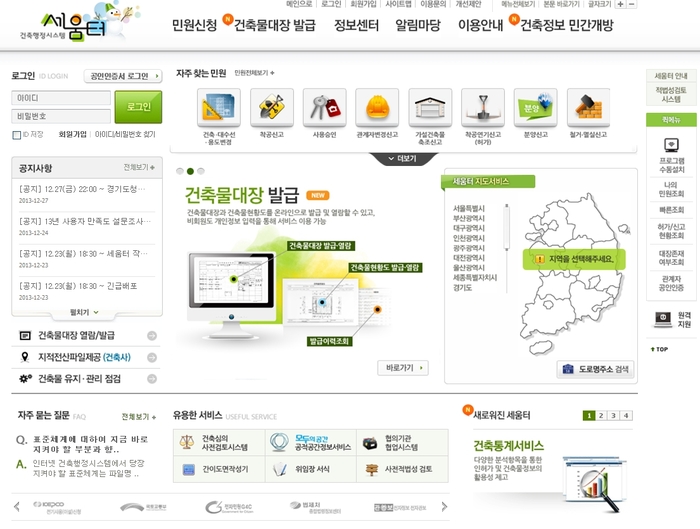Click the 착공신고 excavator icon
The width and height of the screenshot is (700, 529).
pos(272,107)
